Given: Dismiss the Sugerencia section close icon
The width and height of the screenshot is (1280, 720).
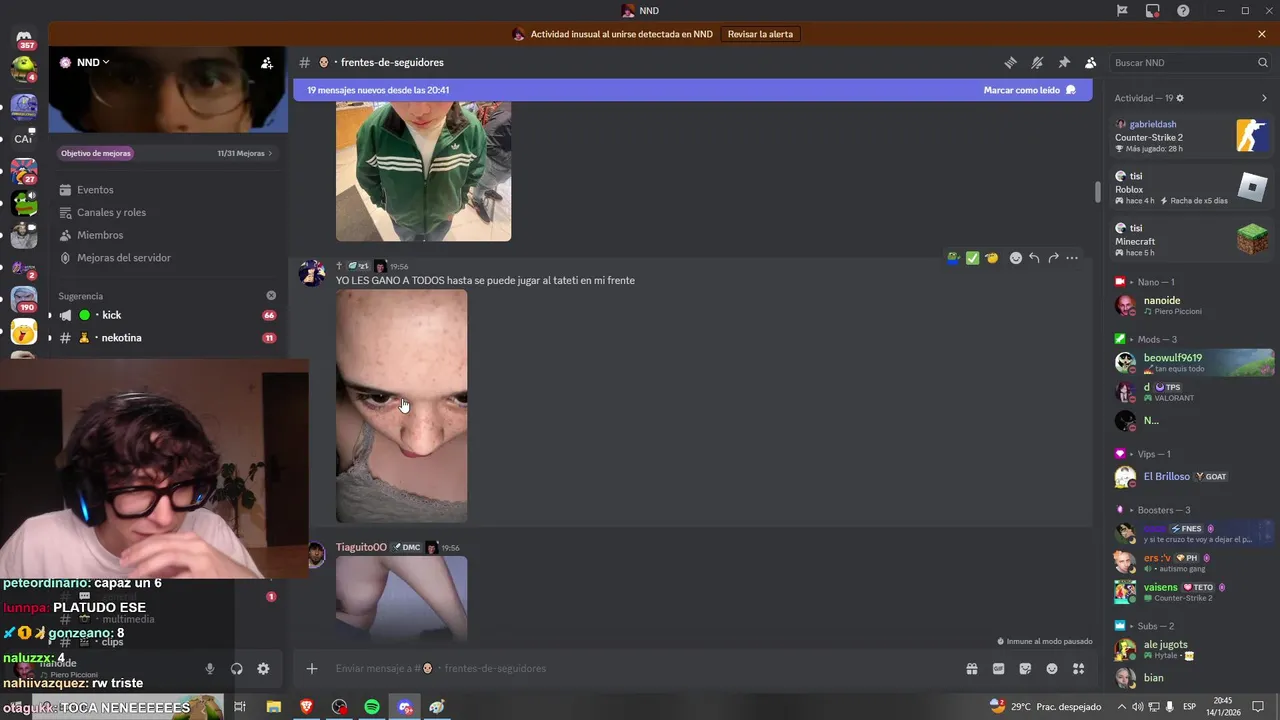Looking at the screenshot, I should pos(271,296).
